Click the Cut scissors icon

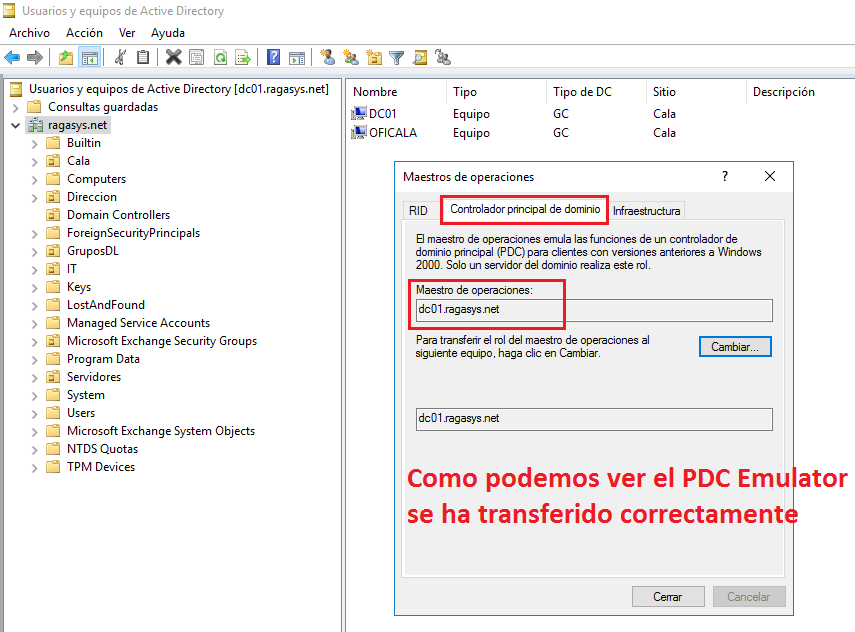[121, 57]
